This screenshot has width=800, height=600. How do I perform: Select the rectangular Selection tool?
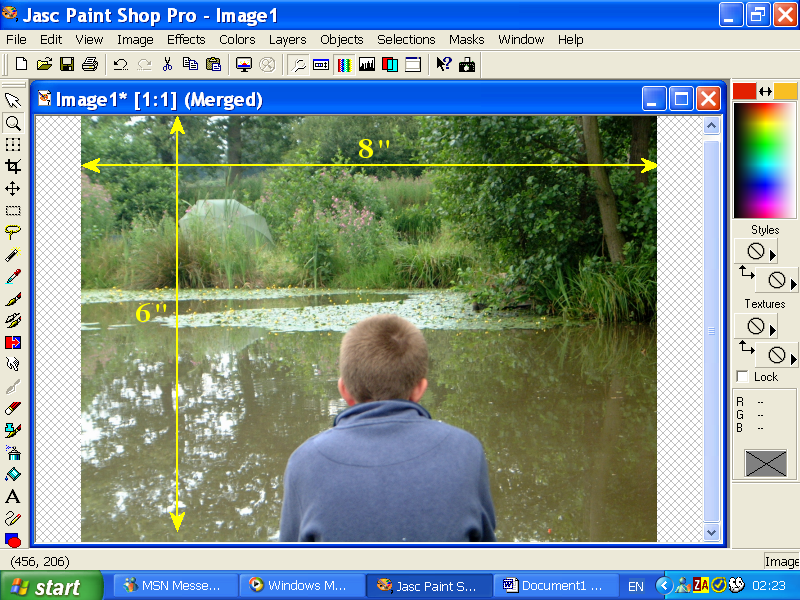13,210
